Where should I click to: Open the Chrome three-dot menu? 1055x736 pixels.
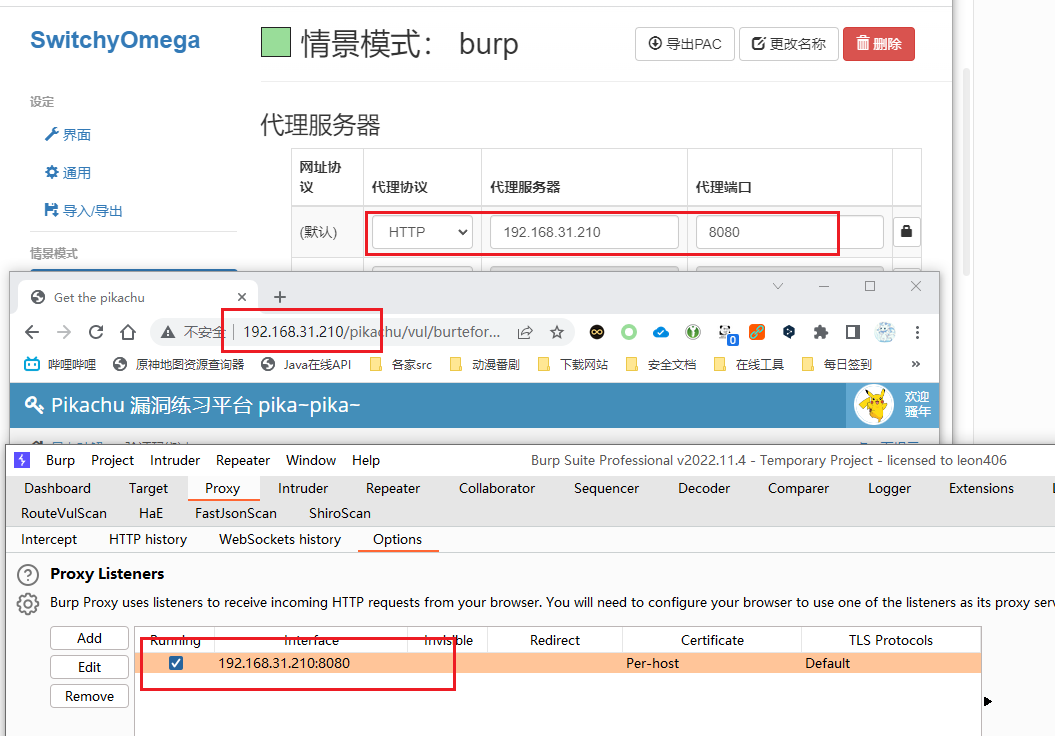917,332
